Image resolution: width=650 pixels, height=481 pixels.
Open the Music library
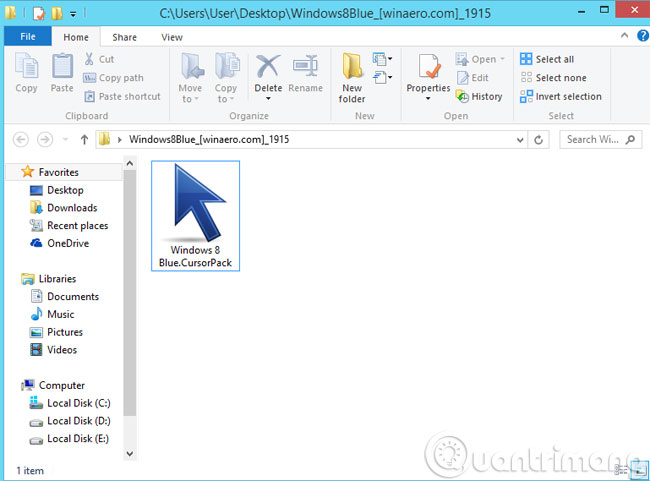(x=52, y=314)
